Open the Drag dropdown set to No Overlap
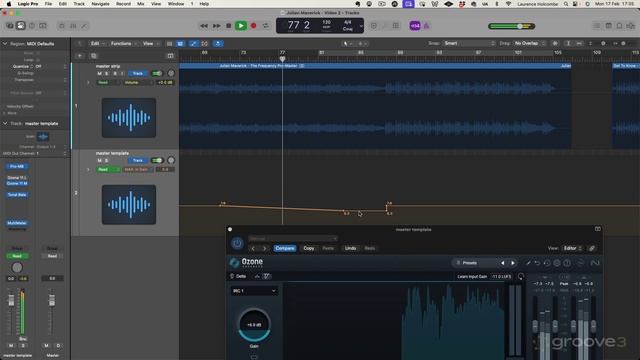The height and width of the screenshot is (360, 640). coord(529,43)
